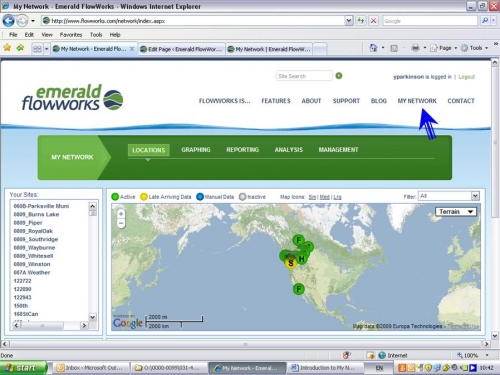Open Inbox - Microsoft Outlook taskbar item
The width and height of the screenshot is (500, 375).
(90, 368)
